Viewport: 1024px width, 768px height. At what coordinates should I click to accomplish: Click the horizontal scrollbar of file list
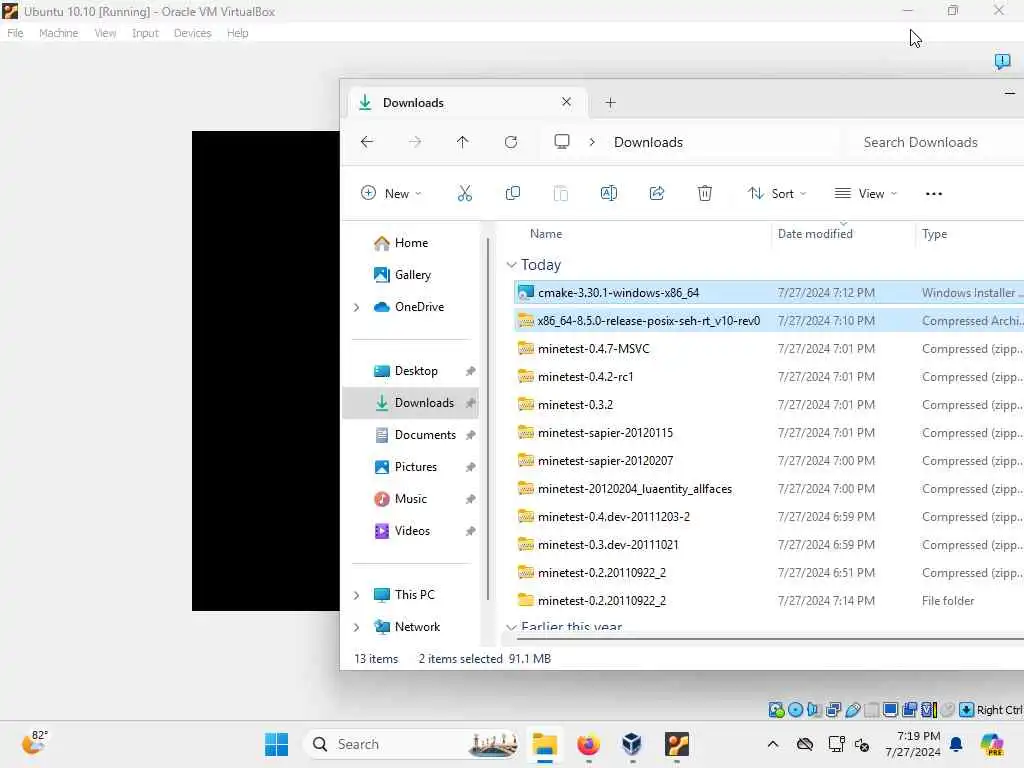[x=769, y=639]
